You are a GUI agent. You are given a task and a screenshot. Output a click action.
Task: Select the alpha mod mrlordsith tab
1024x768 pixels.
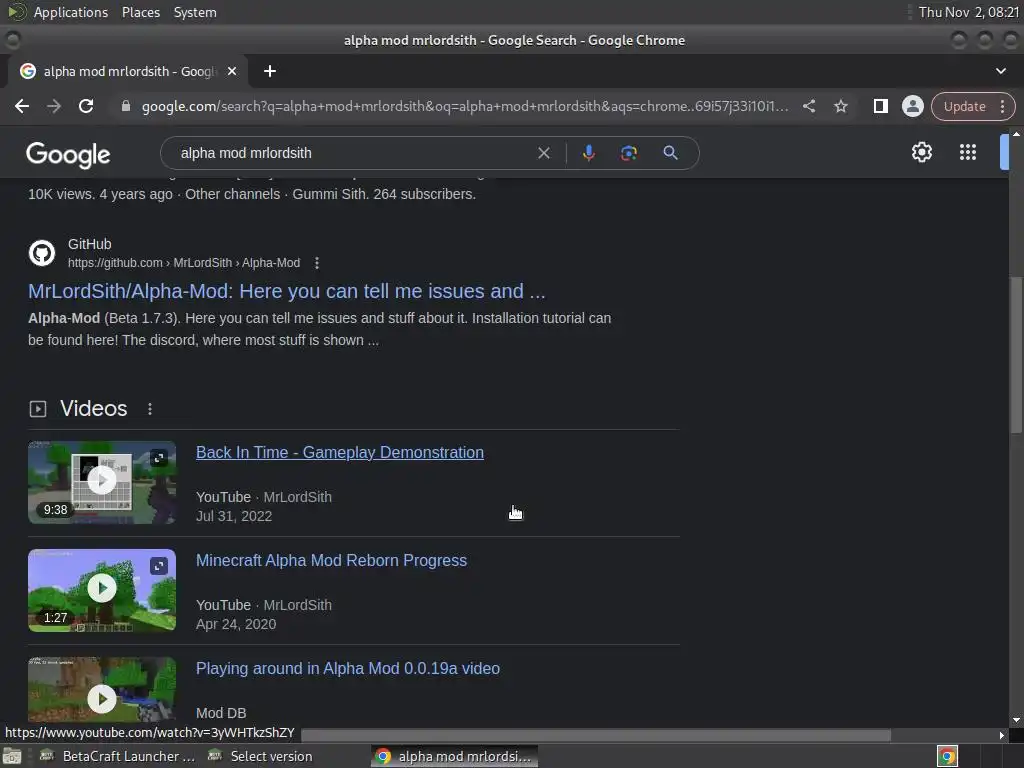[x=129, y=71]
